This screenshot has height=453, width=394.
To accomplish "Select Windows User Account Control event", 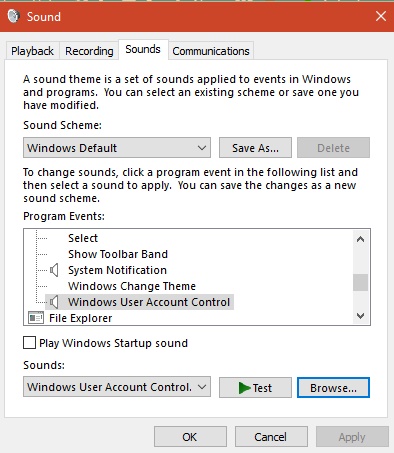I will coord(149,302).
